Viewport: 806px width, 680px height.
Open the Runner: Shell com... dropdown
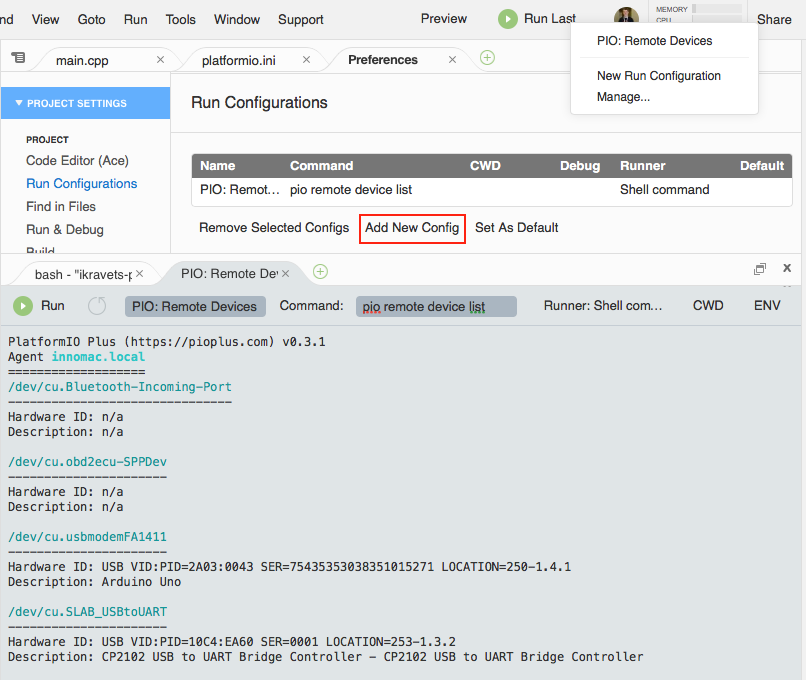602,306
